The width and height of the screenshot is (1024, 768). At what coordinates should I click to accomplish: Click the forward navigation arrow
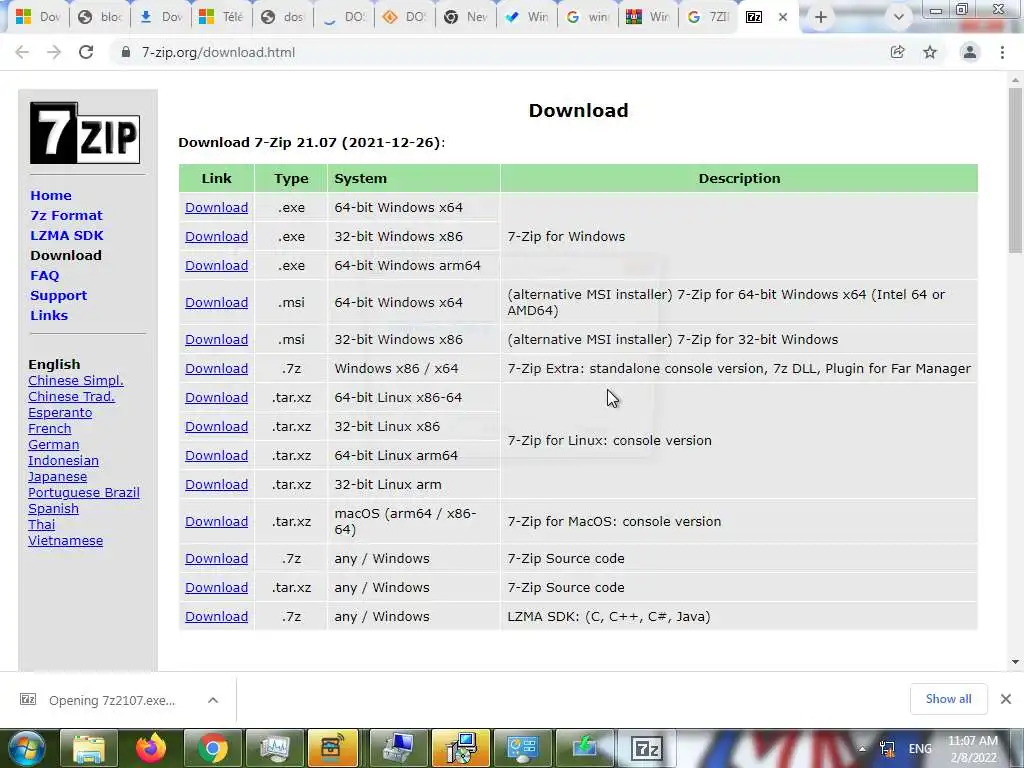(x=54, y=52)
